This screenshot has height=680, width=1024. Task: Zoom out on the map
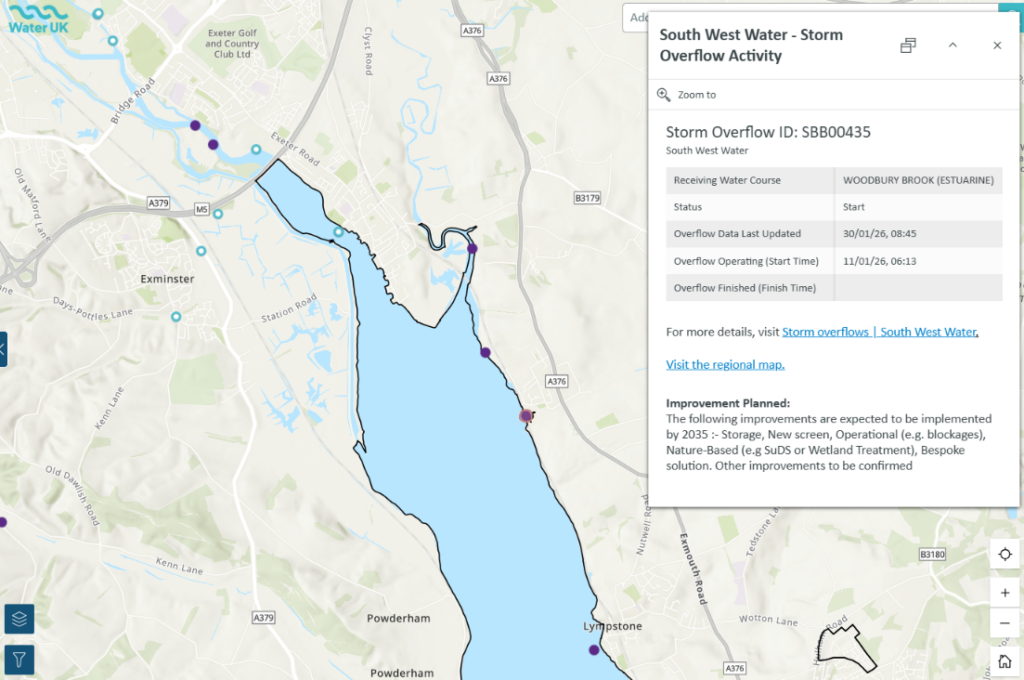[x=1004, y=624]
